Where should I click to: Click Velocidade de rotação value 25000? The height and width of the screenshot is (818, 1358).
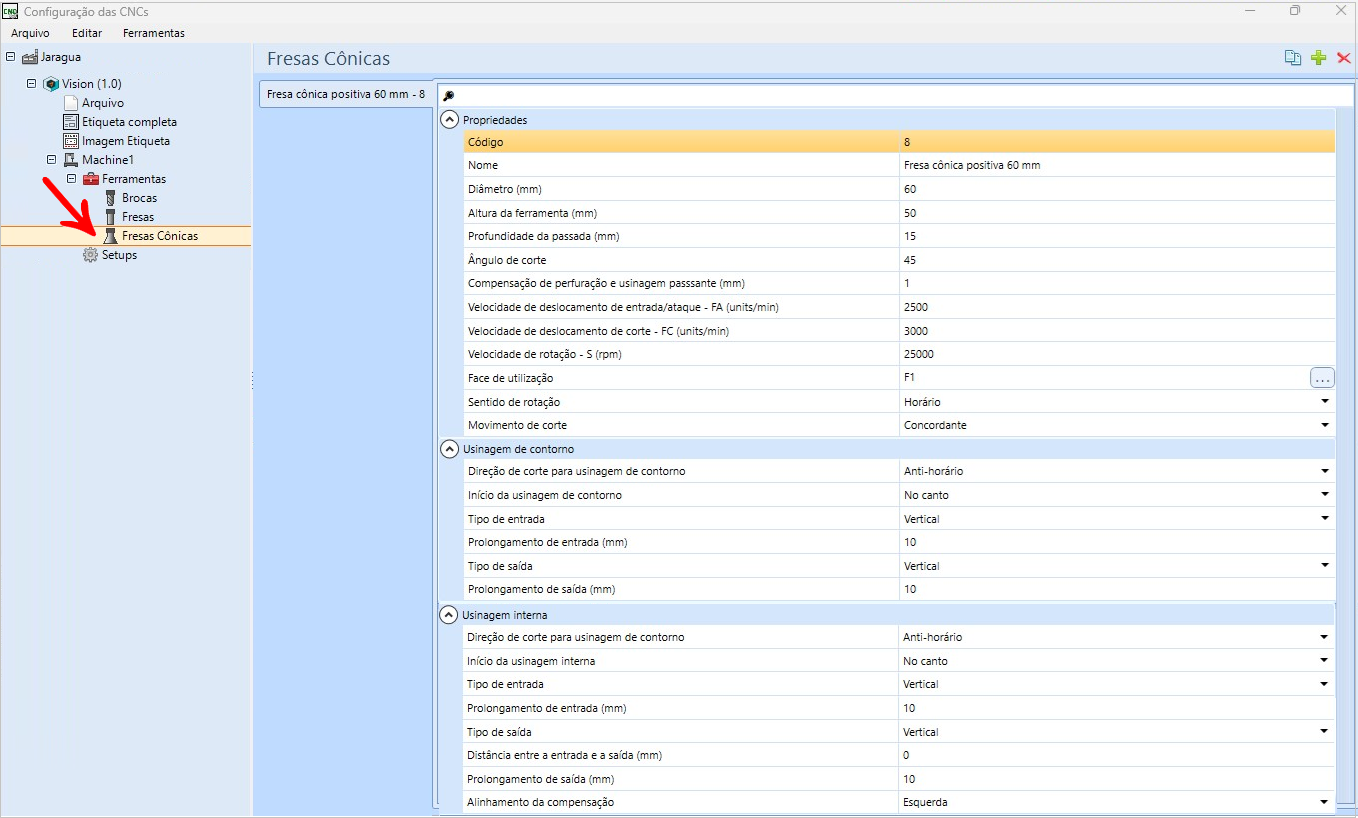(1117, 354)
